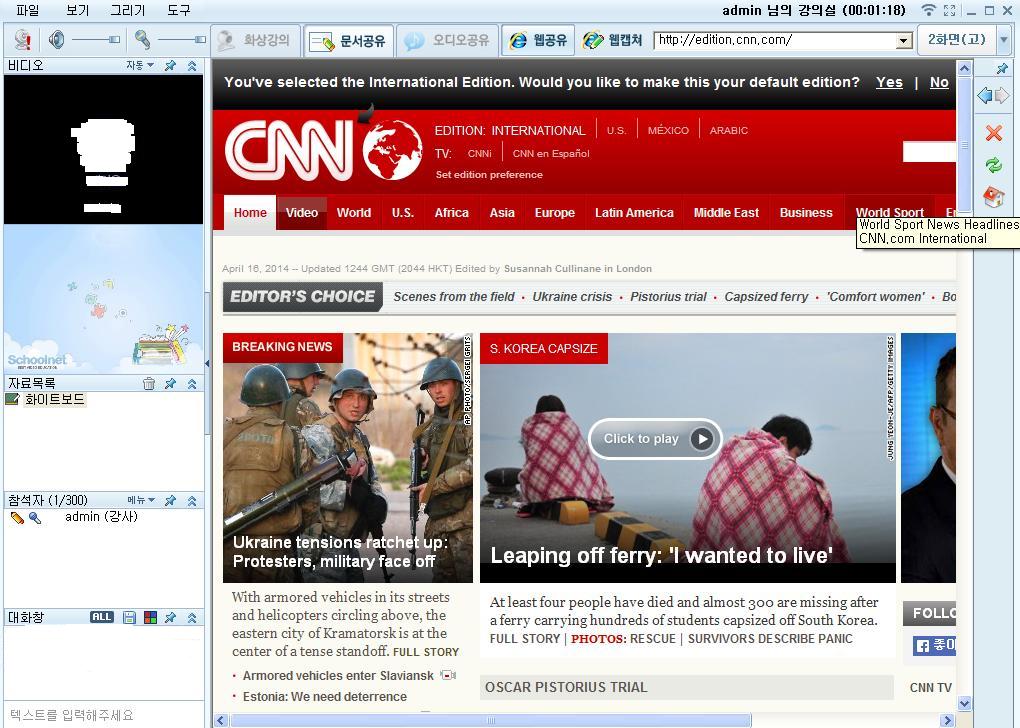Click the pencil icon beside admin (강사)
Screen dimensions: 1020x728
(17, 518)
